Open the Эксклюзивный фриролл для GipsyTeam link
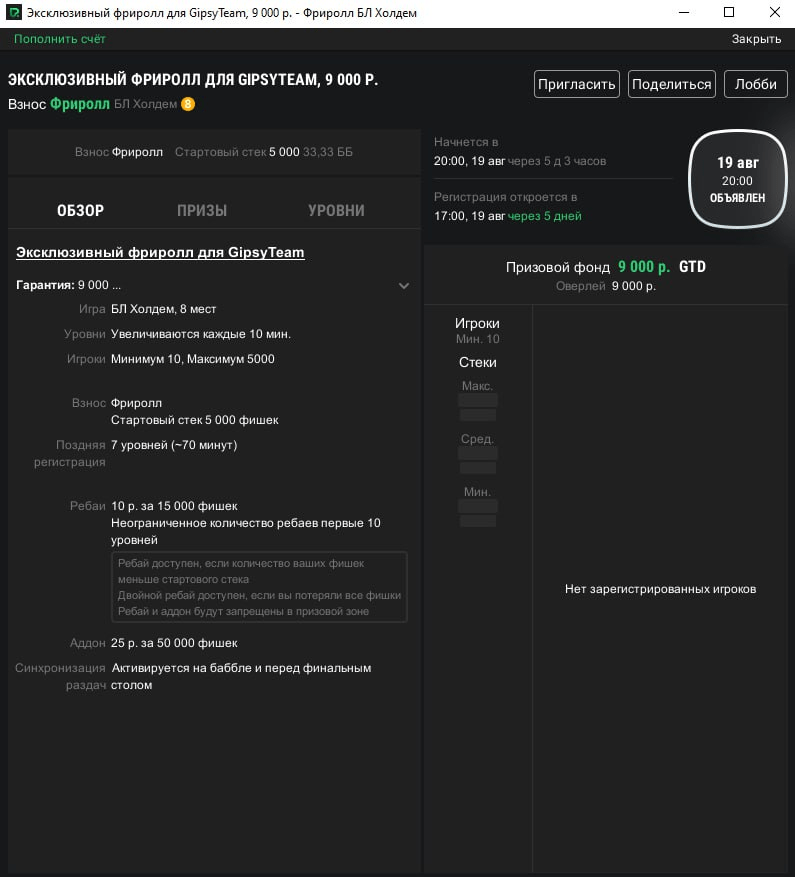 pos(160,252)
